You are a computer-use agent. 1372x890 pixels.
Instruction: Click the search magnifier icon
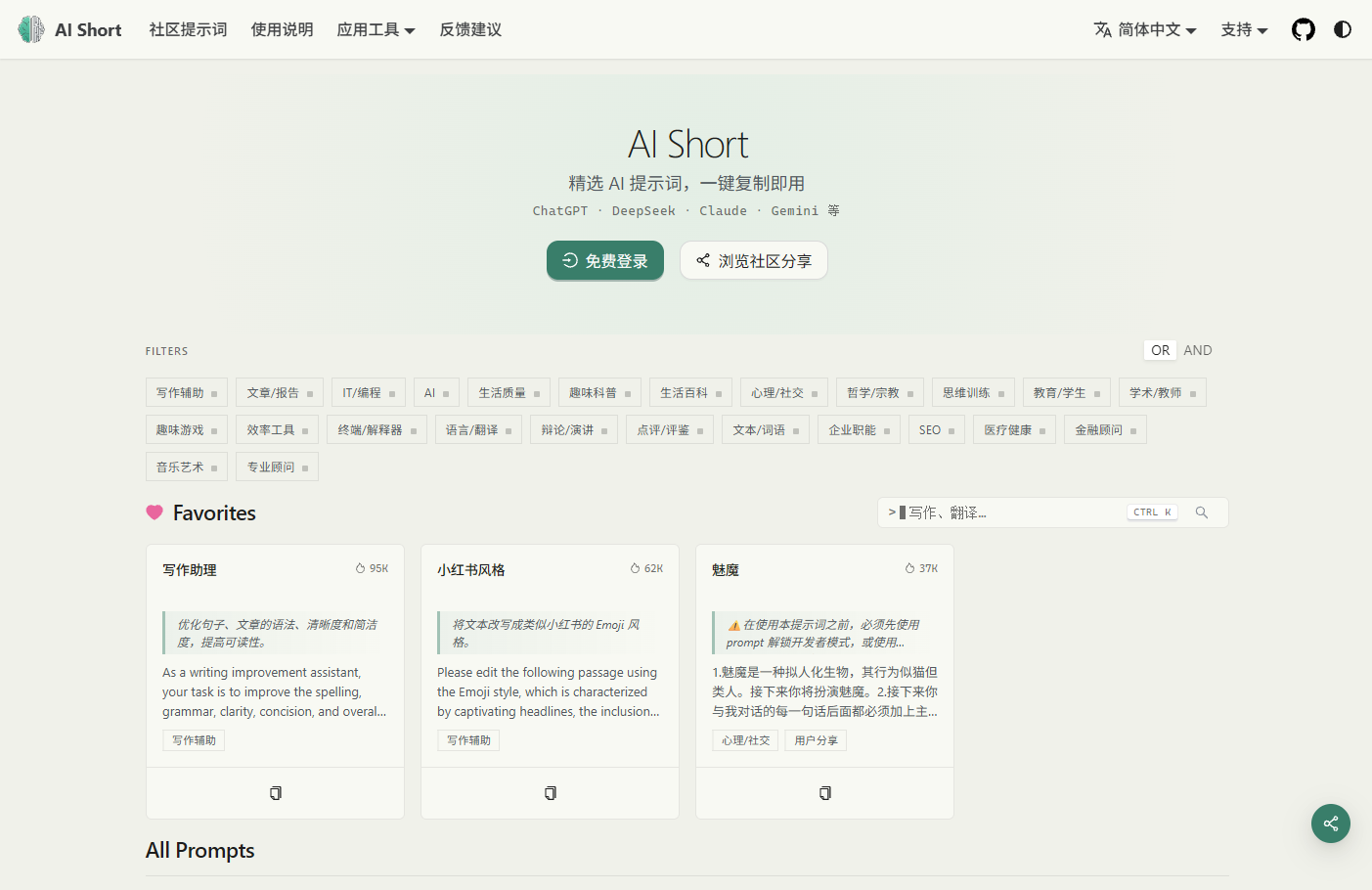point(1202,512)
